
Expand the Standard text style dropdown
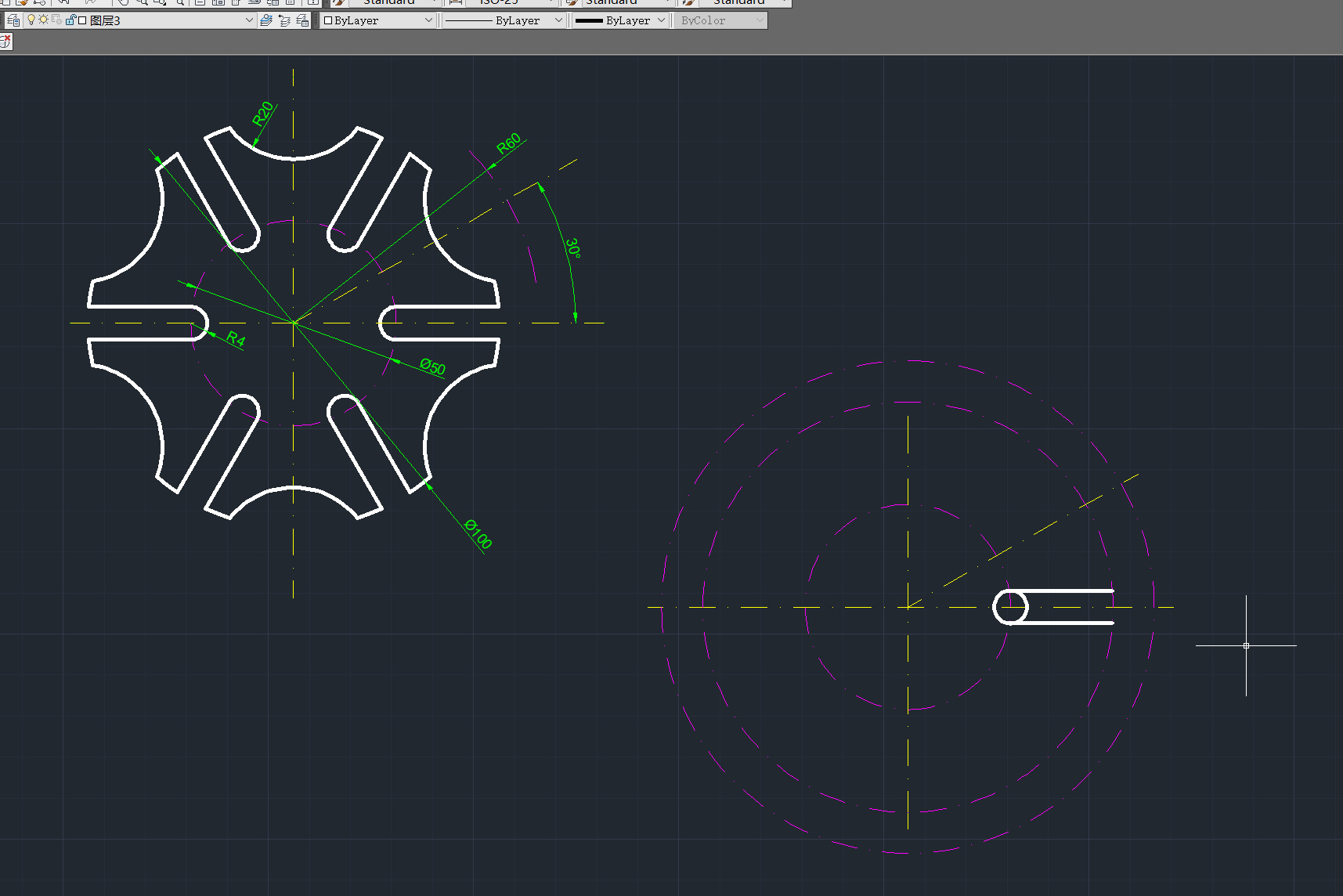(x=435, y=3)
